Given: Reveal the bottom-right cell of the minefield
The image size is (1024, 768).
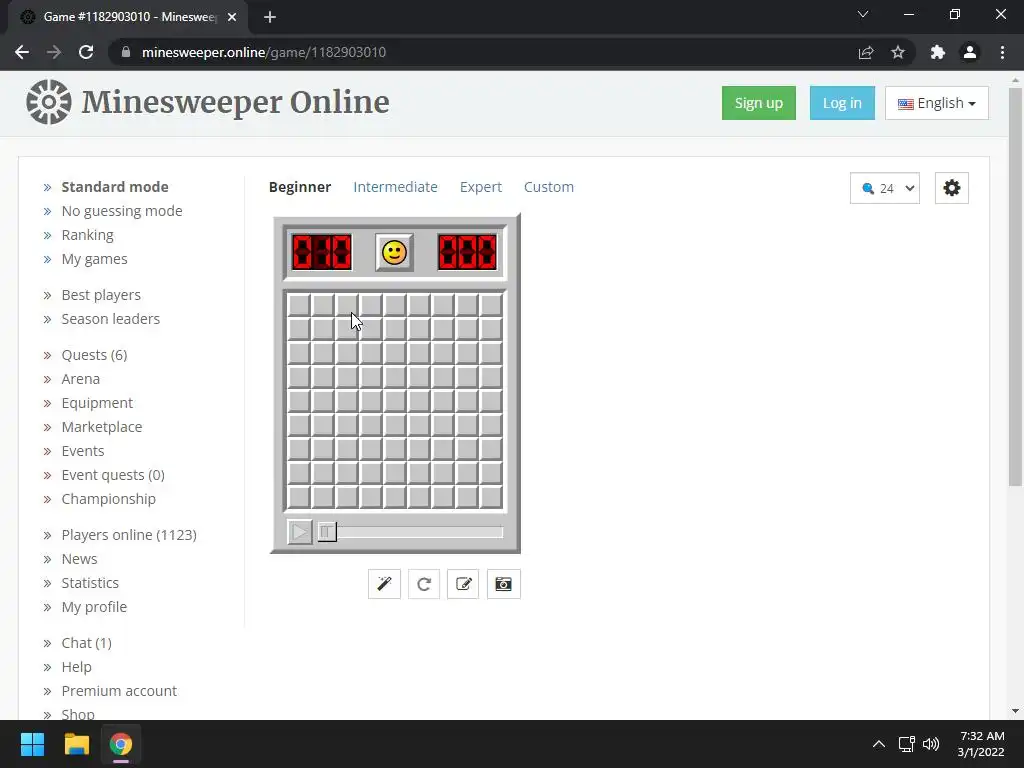Looking at the screenshot, I should pyautogui.click(x=491, y=497).
